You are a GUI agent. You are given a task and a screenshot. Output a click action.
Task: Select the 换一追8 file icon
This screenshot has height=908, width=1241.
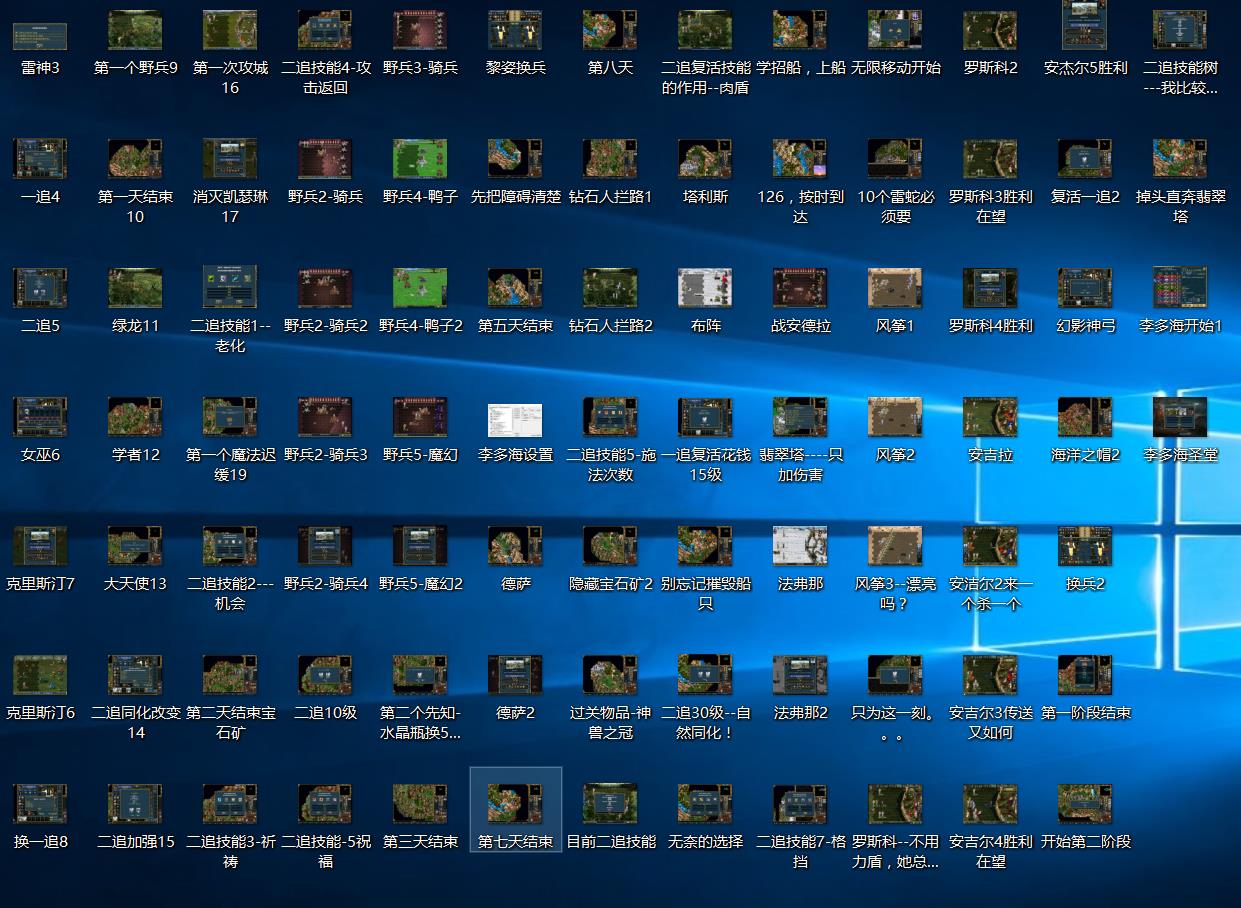click(40, 805)
